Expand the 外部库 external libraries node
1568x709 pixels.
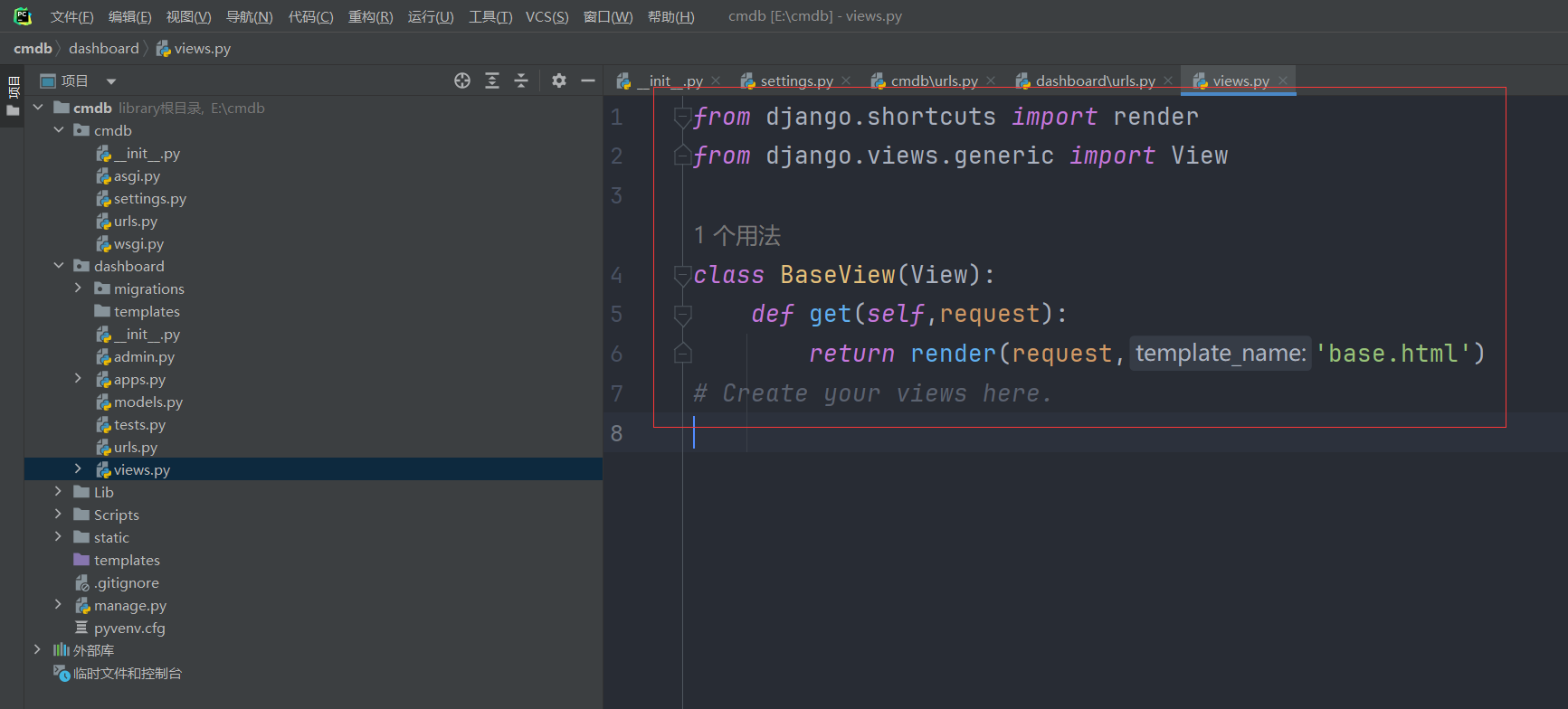(x=38, y=650)
